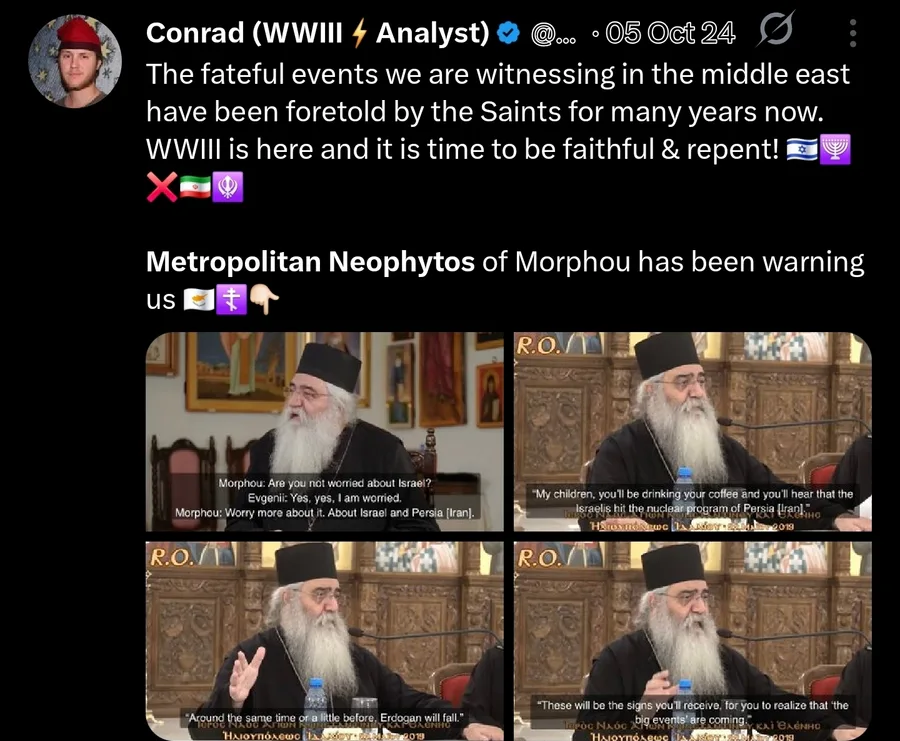Open image saying Erdogan will fall

coord(324,641)
